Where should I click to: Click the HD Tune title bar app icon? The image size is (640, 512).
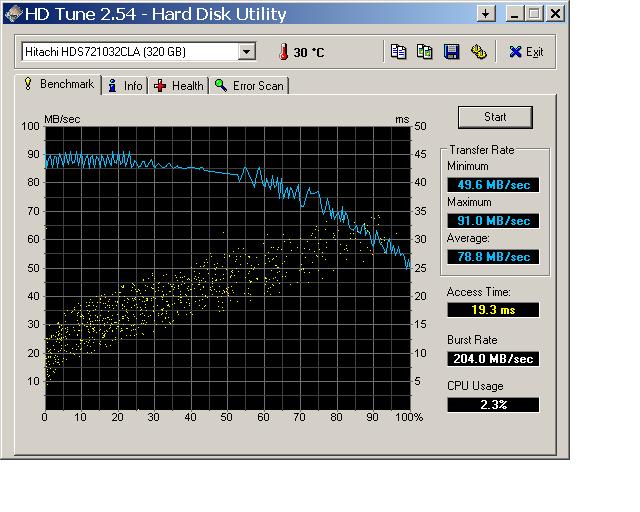pyautogui.click(x=14, y=14)
